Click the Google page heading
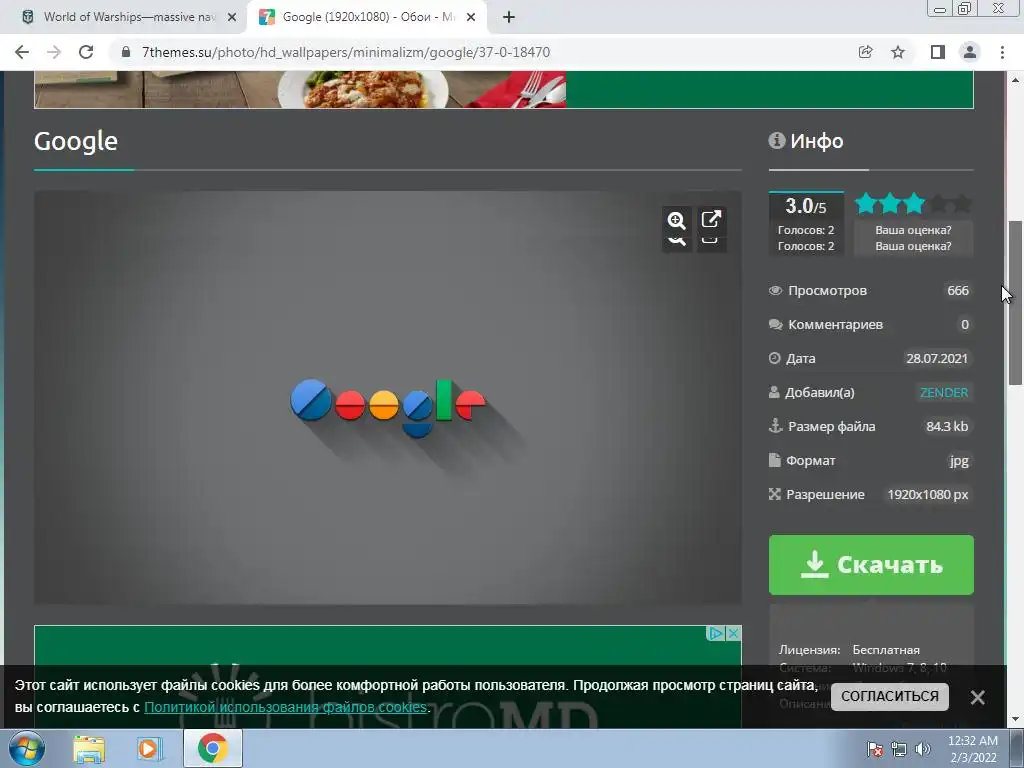The width and height of the screenshot is (1024, 768). pos(76,142)
